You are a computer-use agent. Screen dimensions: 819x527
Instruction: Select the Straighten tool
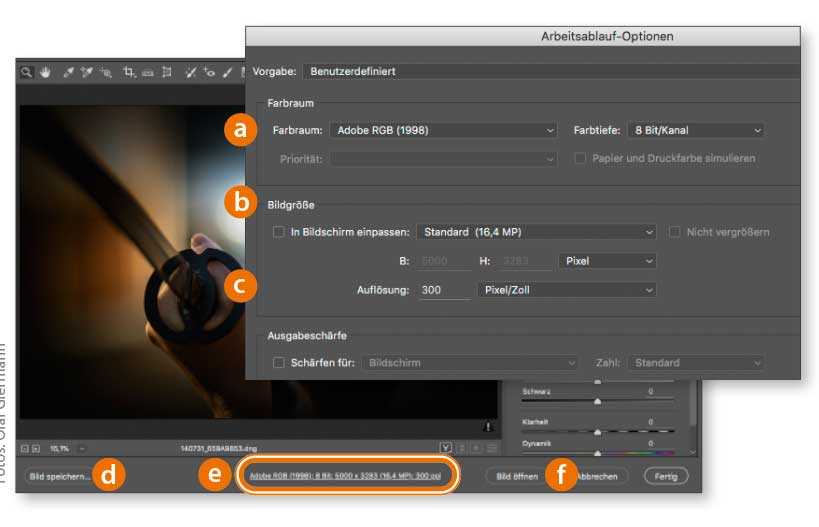147,72
